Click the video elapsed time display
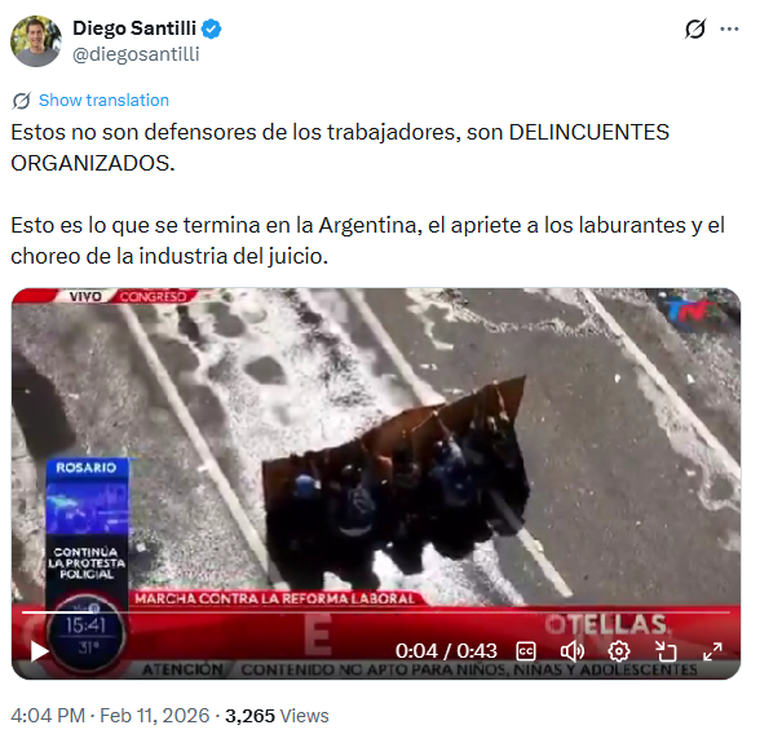 click(x=446, y=651)
